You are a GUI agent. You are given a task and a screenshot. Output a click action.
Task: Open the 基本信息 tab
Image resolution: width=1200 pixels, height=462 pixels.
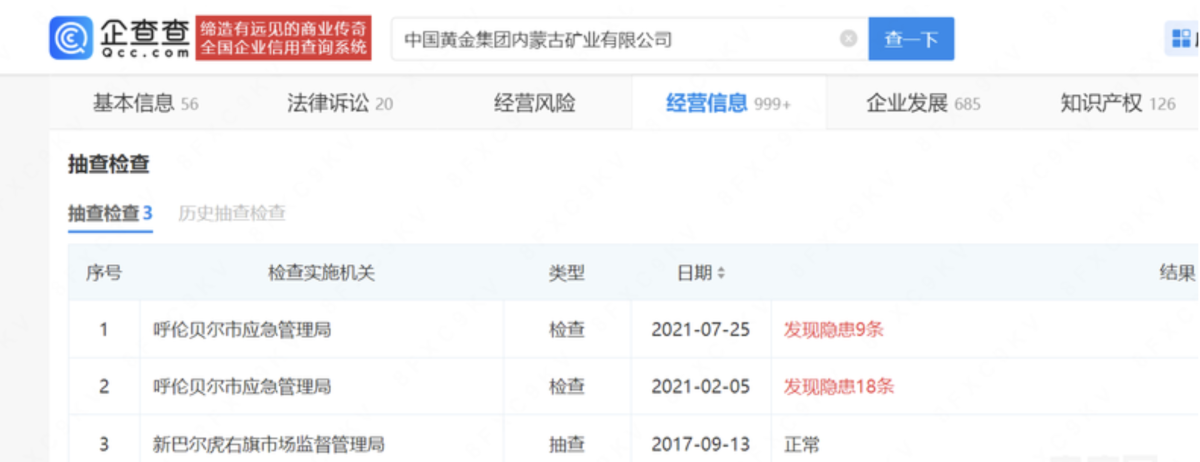(x=145, y=103)
